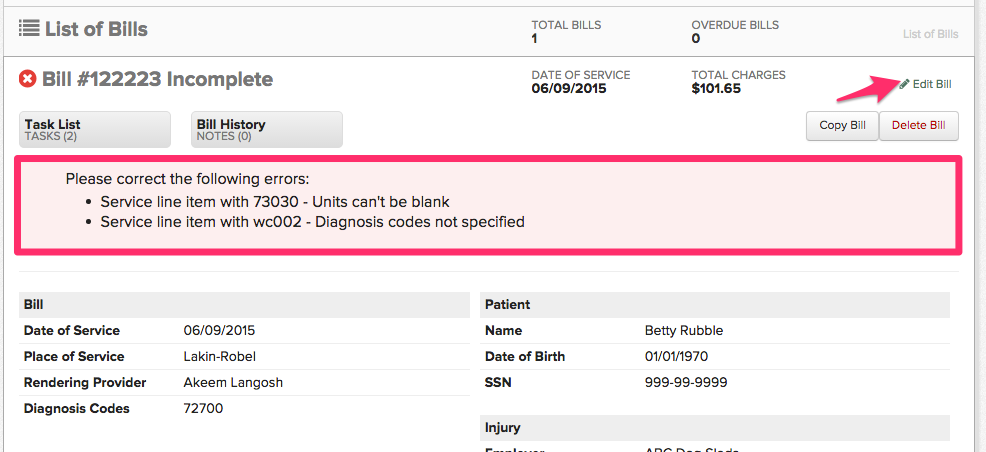Image resolution: width=986 pixels, height=452 pixels.
Task: Click the pencil icon for Edit Bill
Action: (904, 84)
